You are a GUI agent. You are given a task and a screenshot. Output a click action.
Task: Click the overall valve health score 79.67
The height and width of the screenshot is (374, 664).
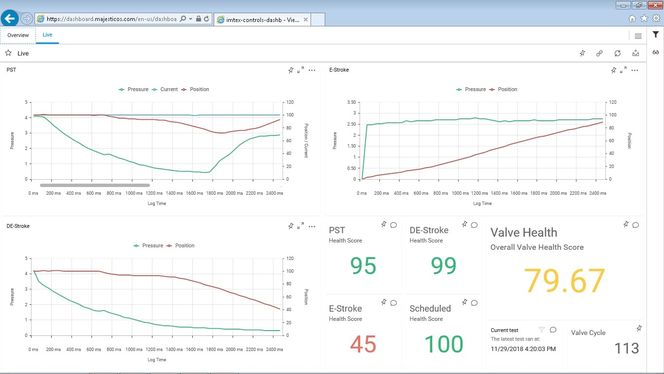pyautogui.click(x=564, y=280)
